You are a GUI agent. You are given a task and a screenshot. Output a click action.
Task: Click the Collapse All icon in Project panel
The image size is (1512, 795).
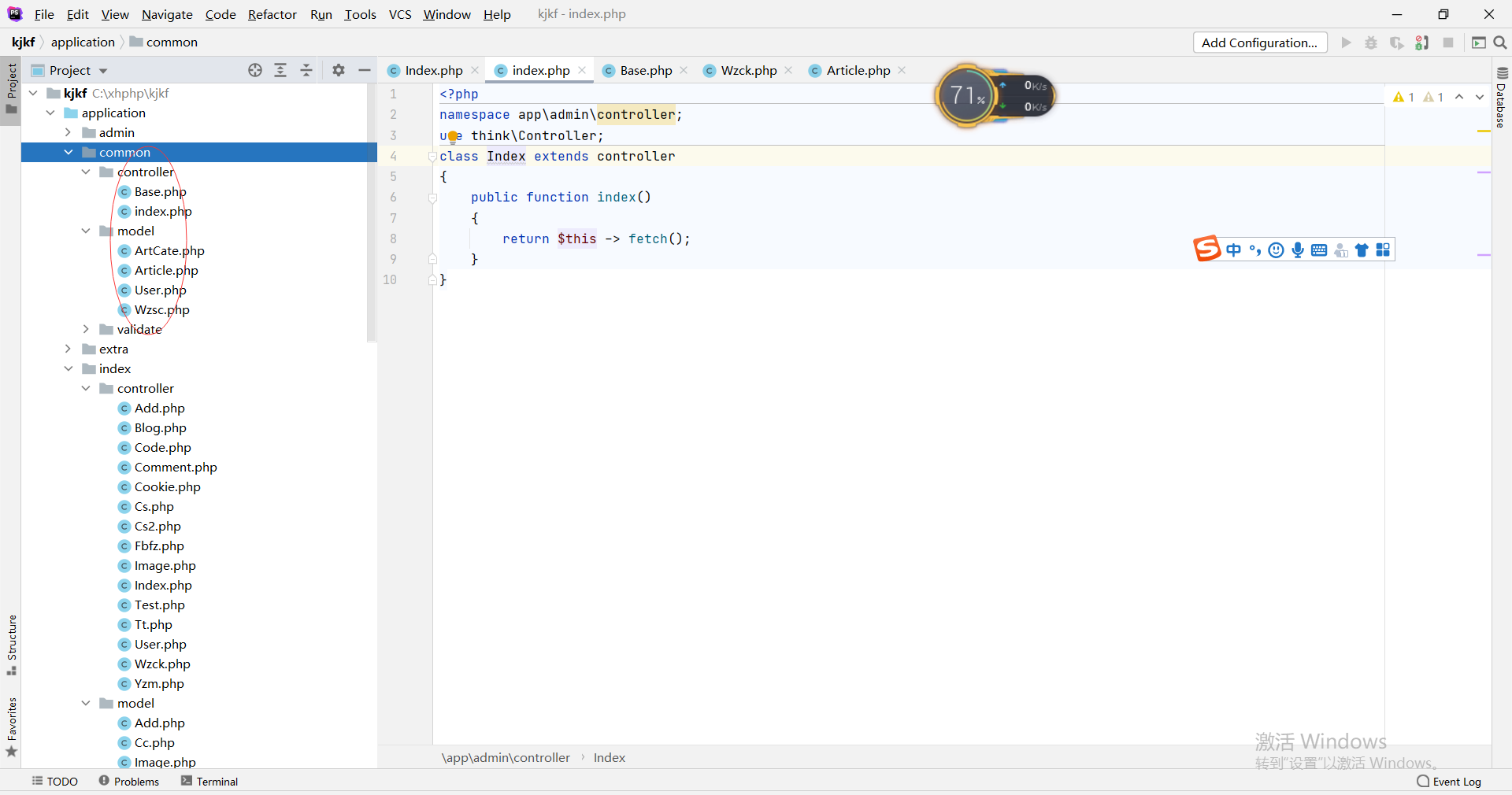pyautogui.click(x=306, y=70)
